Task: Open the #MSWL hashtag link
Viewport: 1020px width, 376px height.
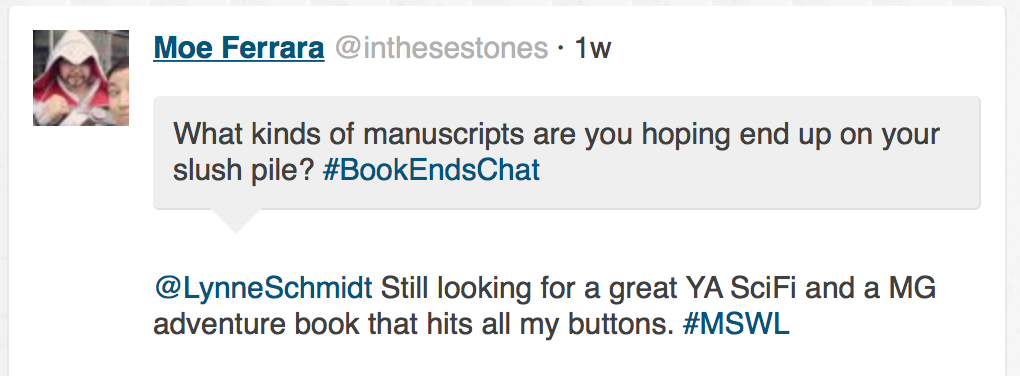Action: 736,324
